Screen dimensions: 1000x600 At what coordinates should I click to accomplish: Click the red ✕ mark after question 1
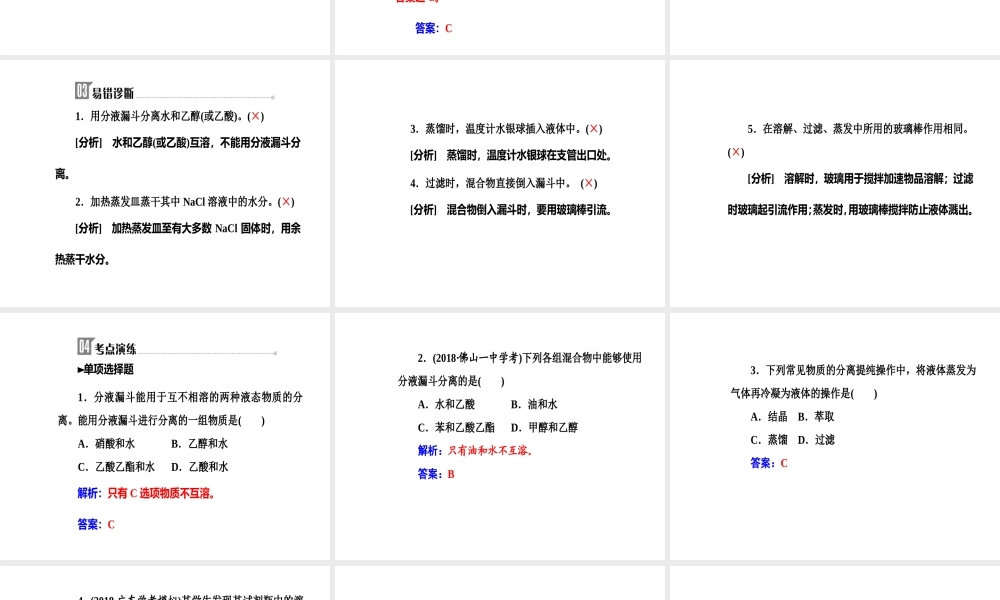(x=256, y=116)
